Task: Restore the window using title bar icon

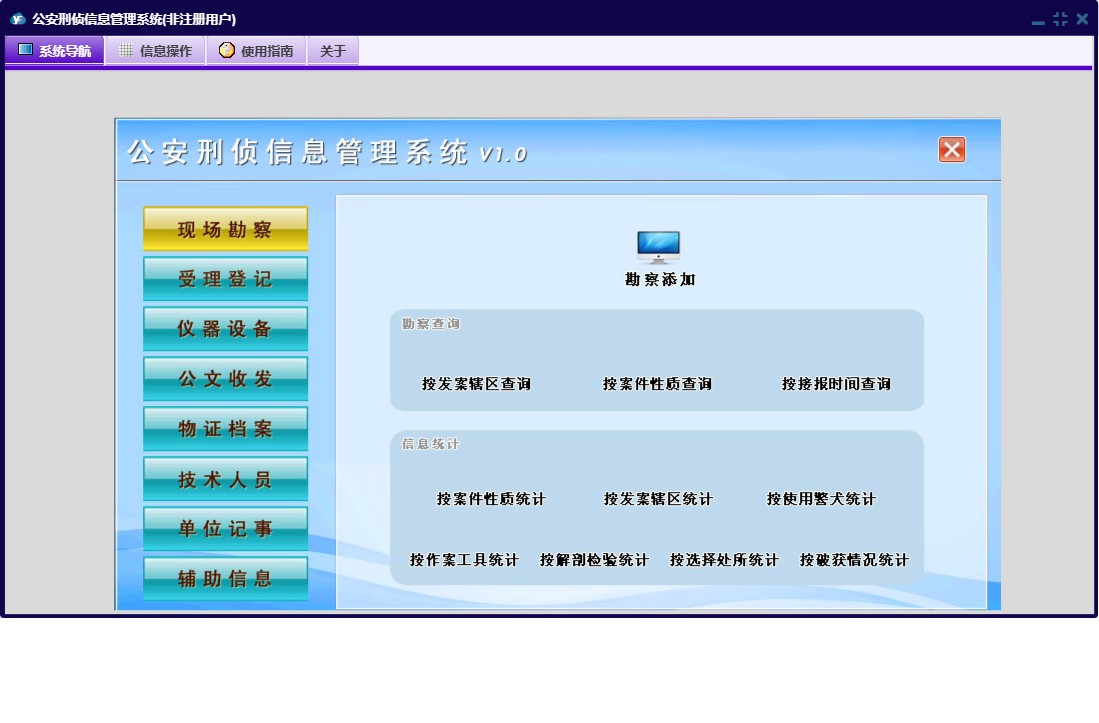Action: point(1060,19)
